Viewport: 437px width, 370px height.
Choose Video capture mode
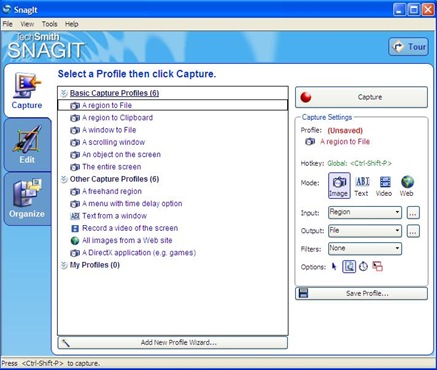pyautogui.click(x=384, y=186)
